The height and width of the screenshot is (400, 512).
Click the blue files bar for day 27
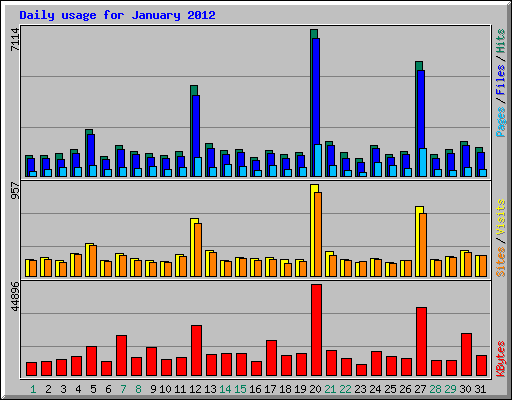tap(421, 110)
